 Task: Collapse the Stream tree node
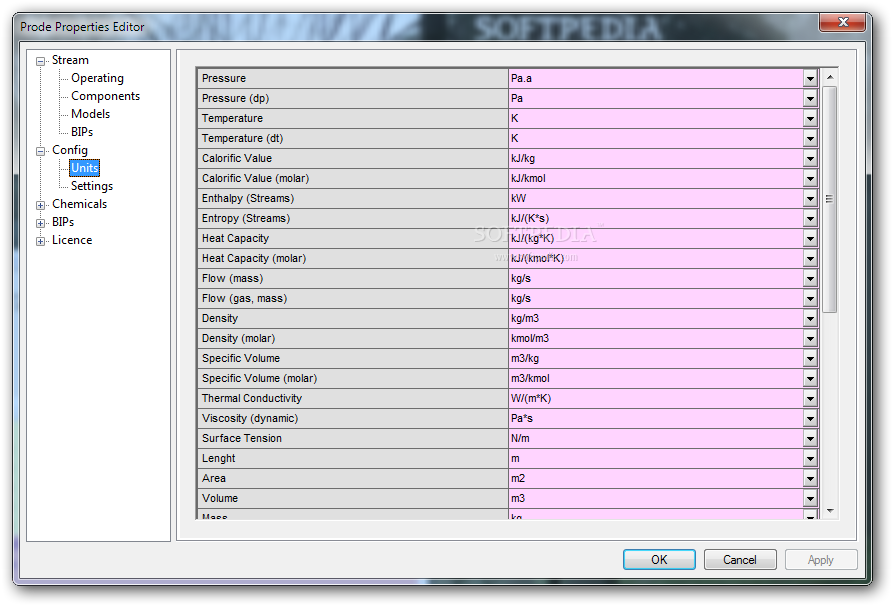tap(40, 62)
